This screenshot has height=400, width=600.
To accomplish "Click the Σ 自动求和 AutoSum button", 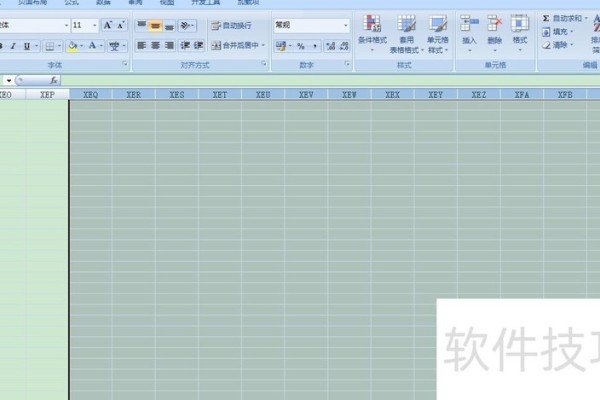I will click(564, 18).
